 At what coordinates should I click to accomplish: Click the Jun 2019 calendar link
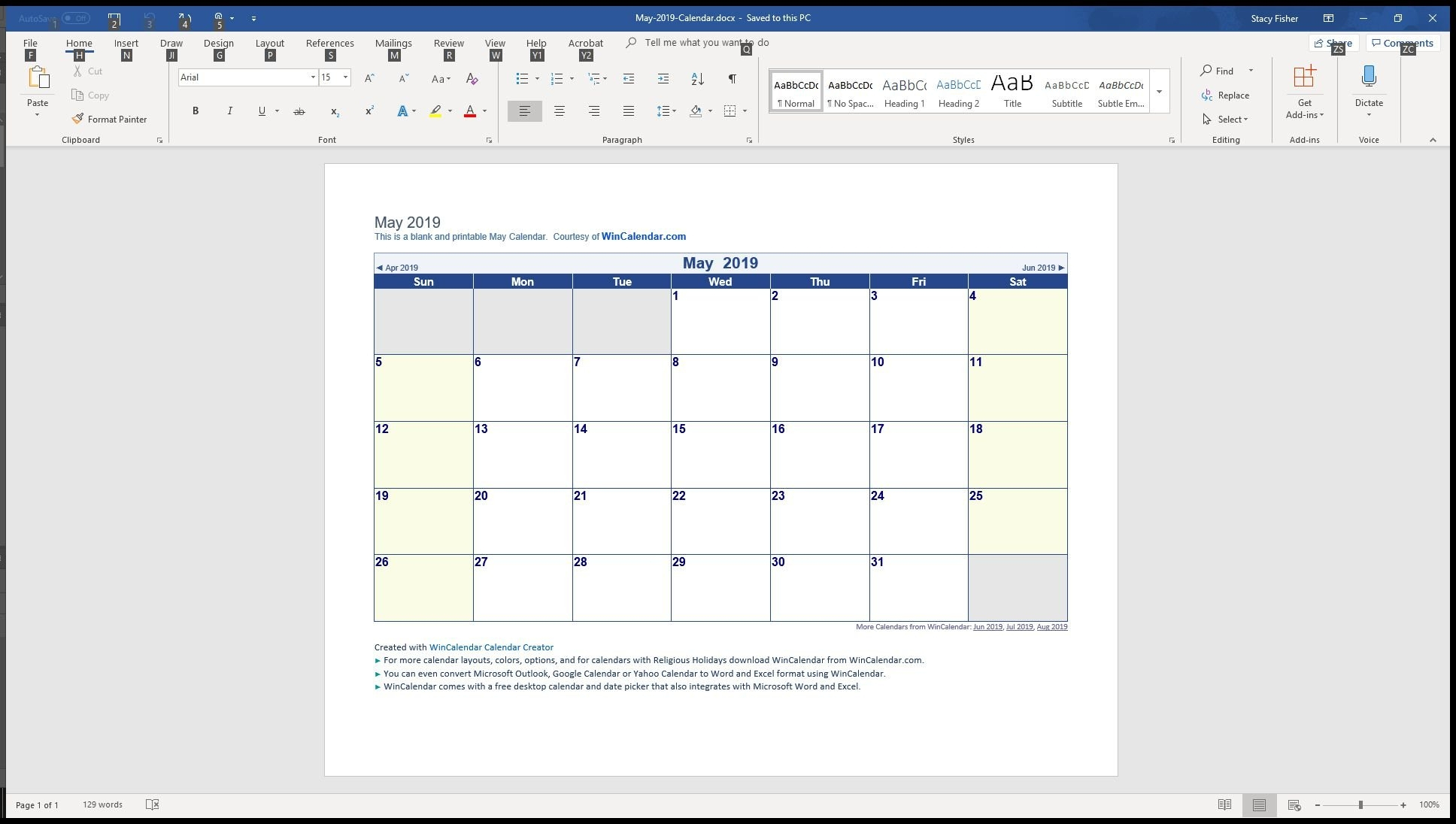pos(1038,267)
